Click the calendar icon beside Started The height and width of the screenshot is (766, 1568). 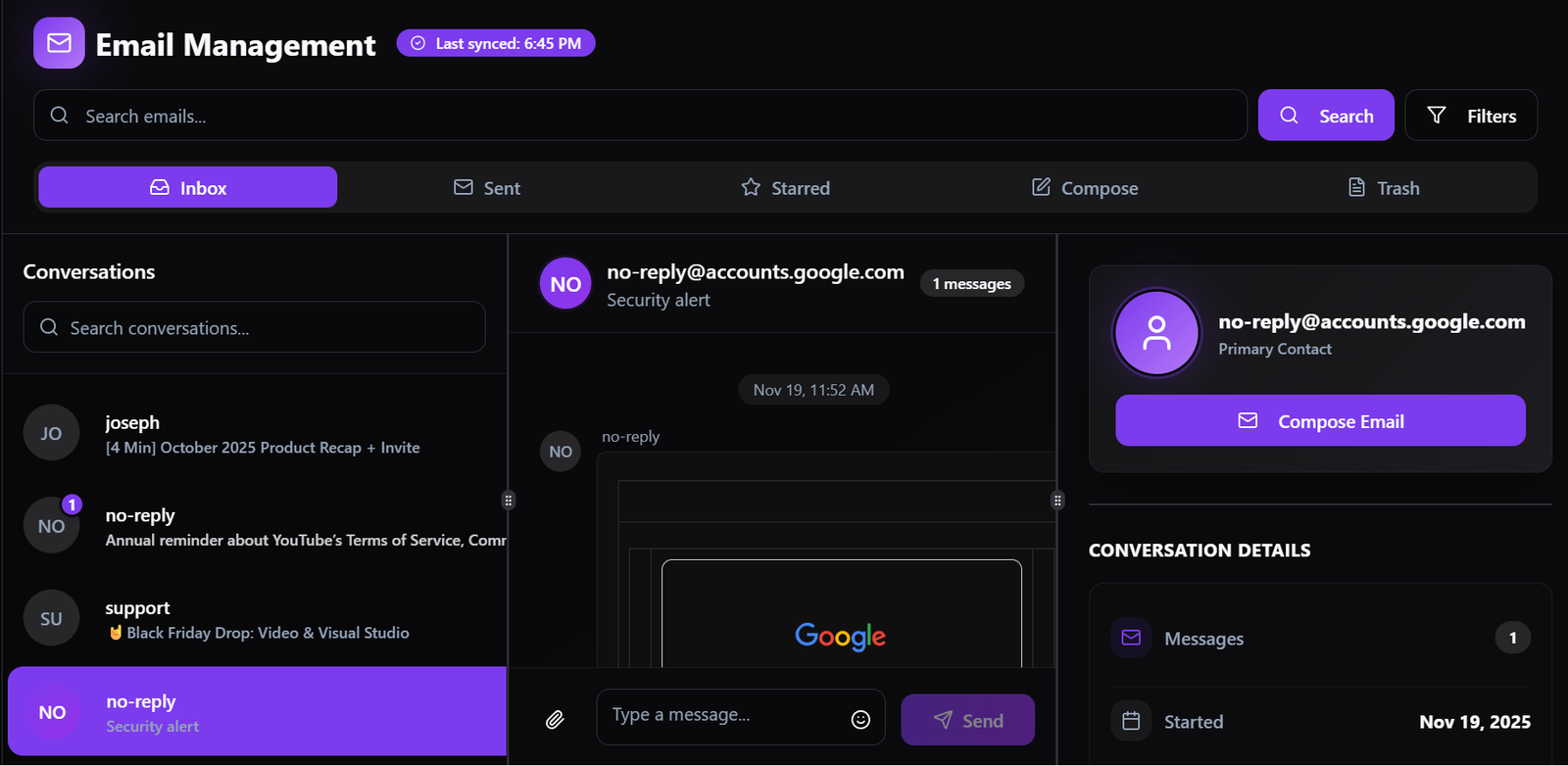pos(1131,722)
